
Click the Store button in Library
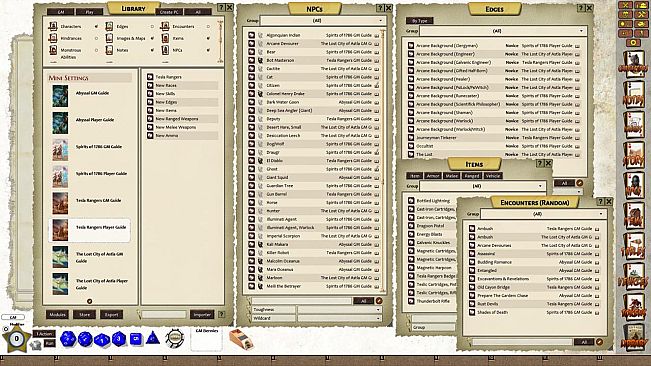[x=84, y=315]
